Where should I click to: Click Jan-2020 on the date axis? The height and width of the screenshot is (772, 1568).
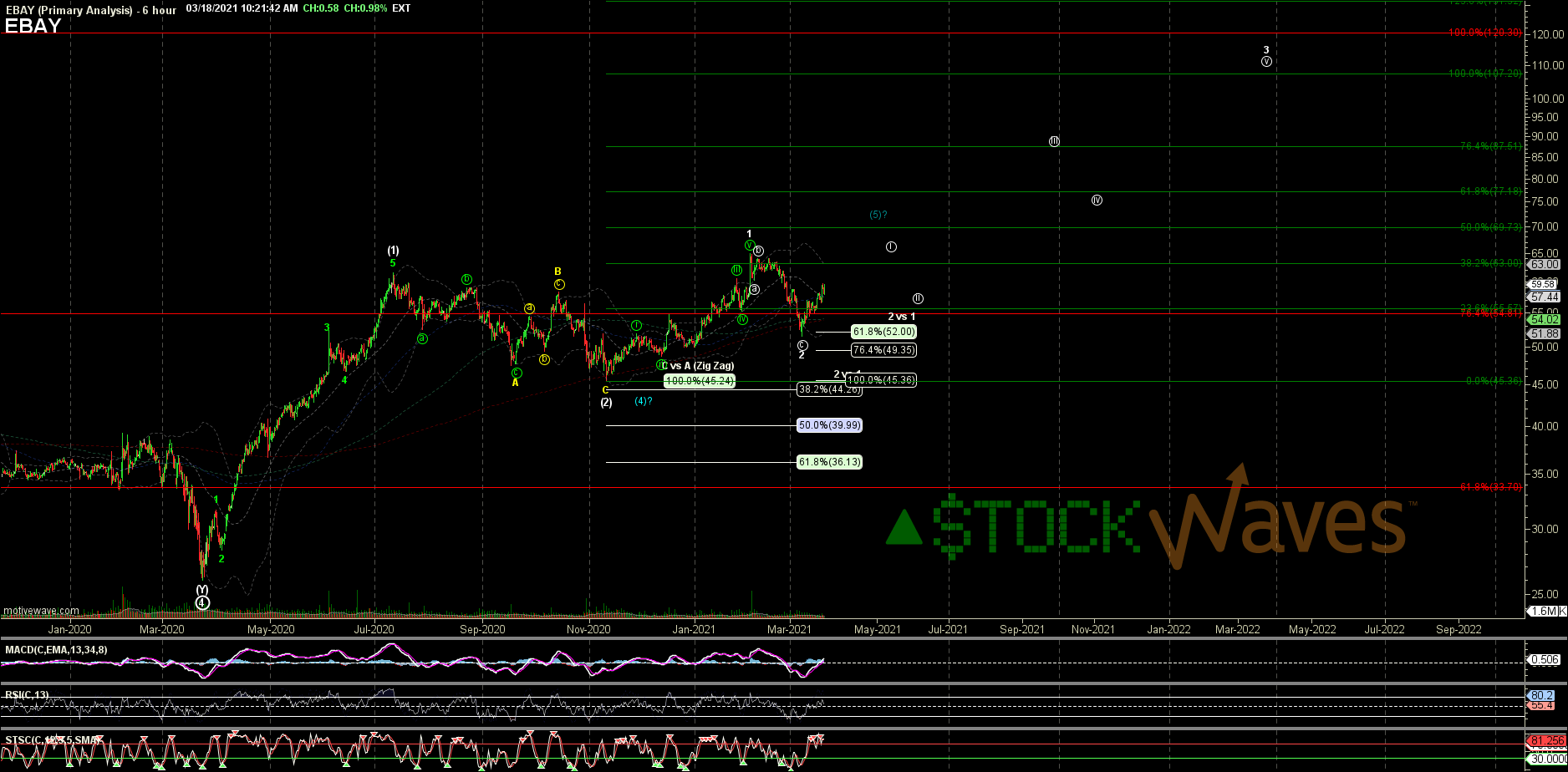click(x=69, y=629)
